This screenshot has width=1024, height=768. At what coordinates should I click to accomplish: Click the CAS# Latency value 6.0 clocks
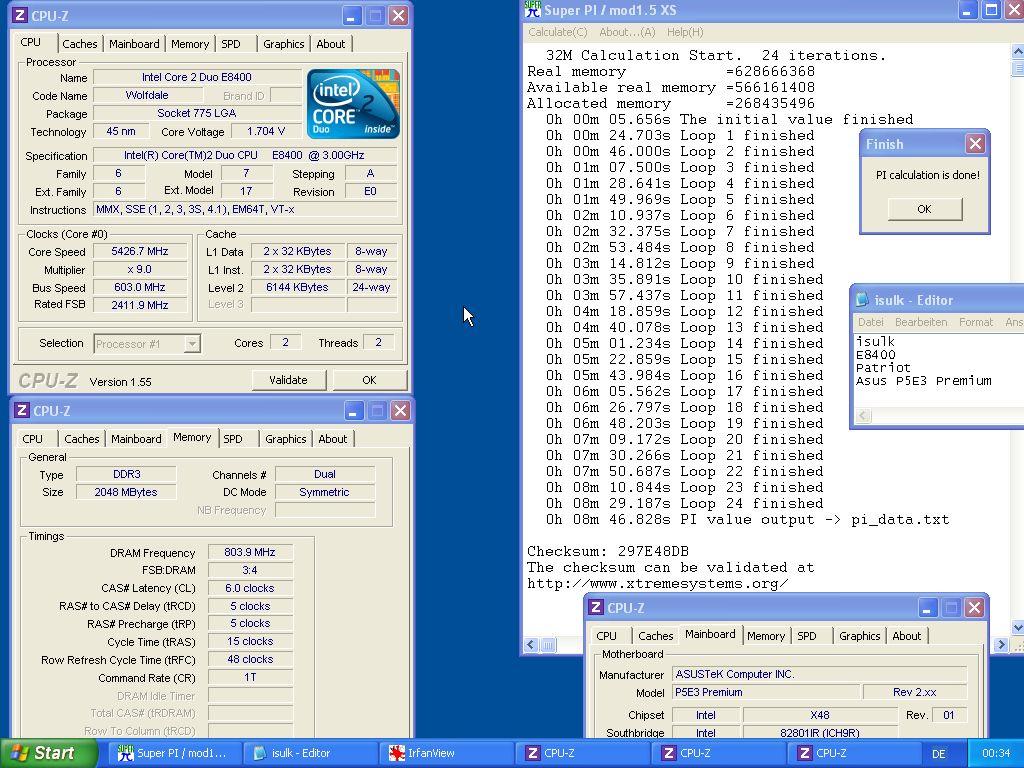click(249, 588)
